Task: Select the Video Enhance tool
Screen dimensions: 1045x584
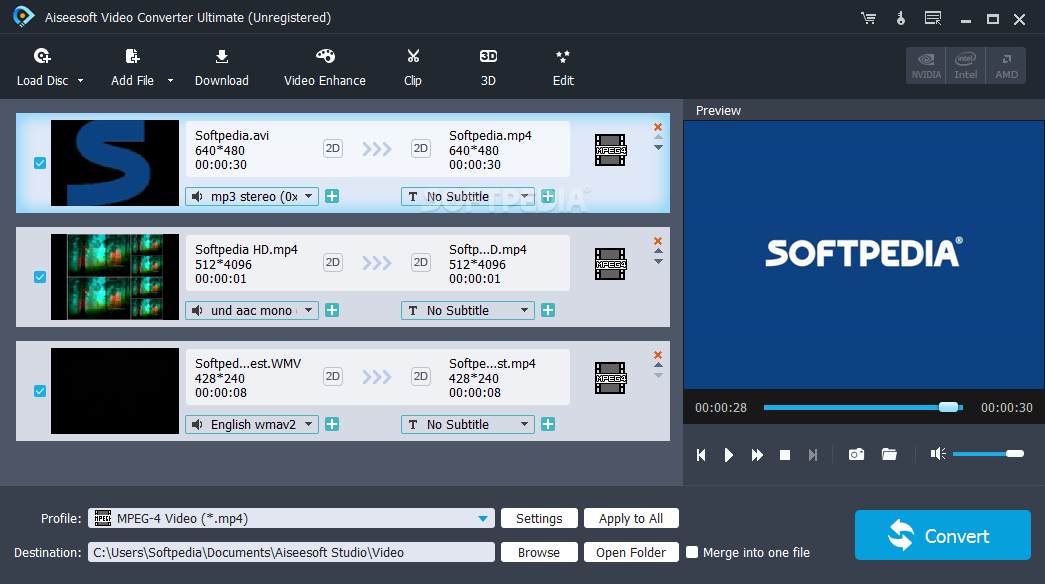Action: coord(324,65)
